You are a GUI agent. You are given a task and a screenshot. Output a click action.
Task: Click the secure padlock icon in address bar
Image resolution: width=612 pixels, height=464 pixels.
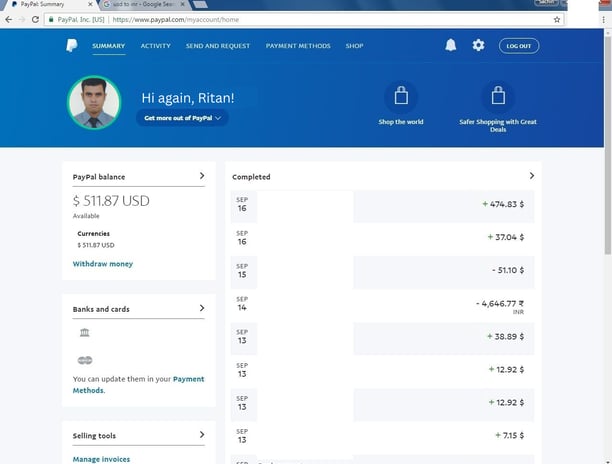pos(51,20)
